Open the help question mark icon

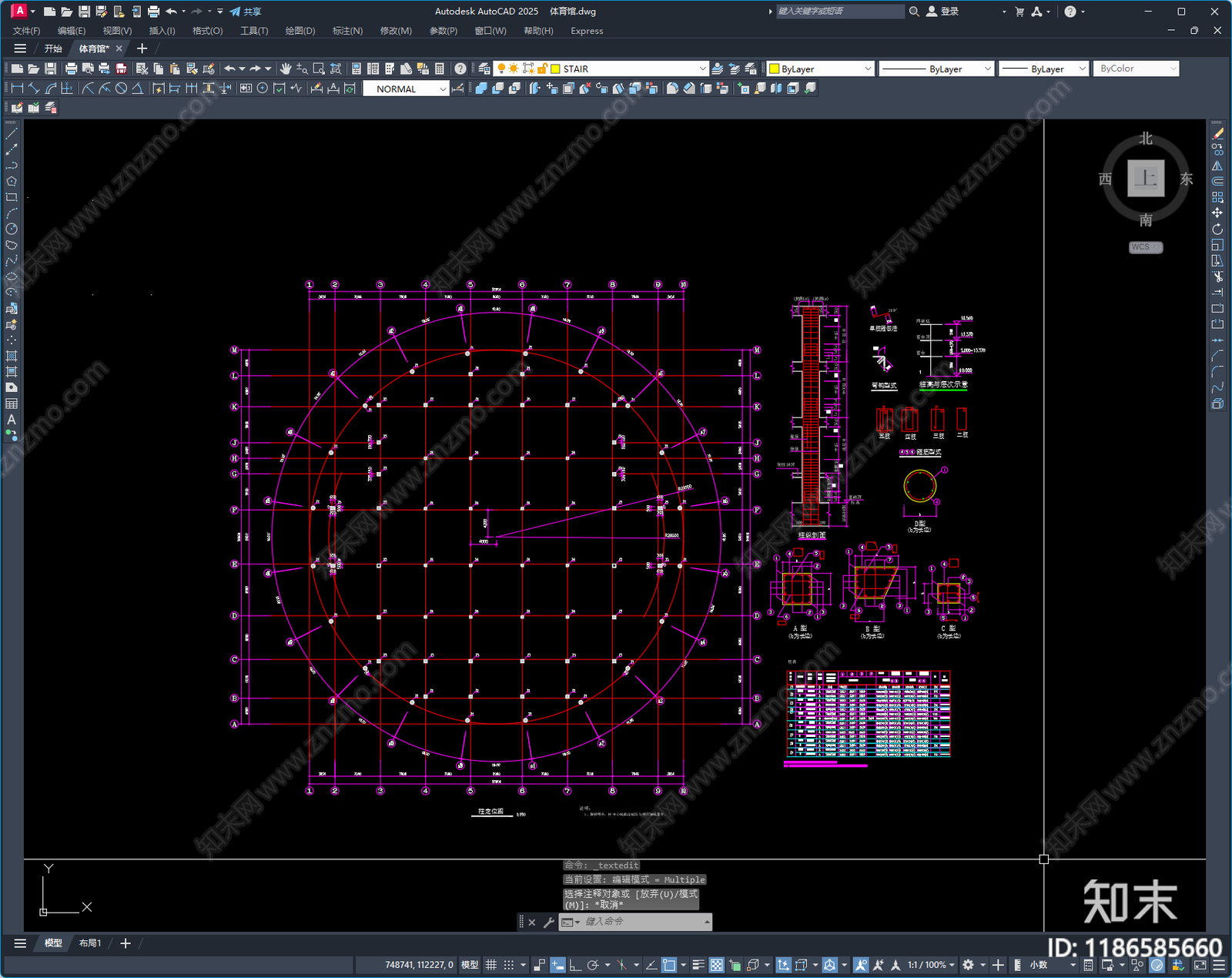(460, 69)
